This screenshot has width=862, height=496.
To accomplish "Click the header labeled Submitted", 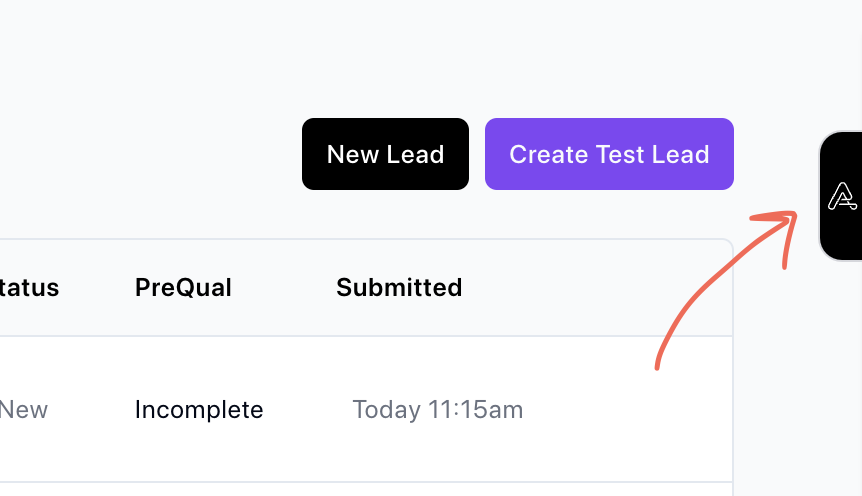I will [399, 288].
